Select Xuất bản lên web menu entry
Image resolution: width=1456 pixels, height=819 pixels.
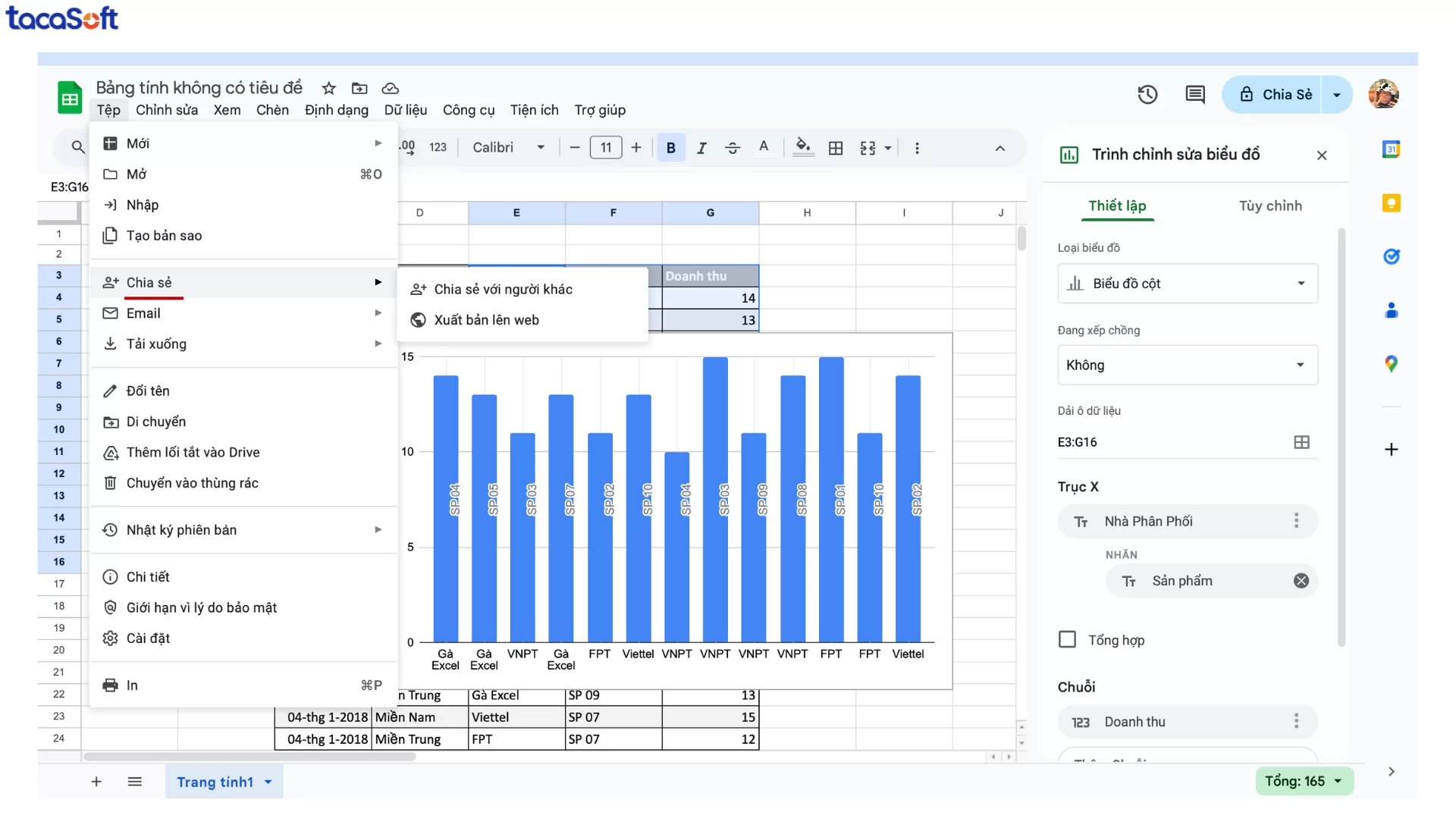point(486,319)
